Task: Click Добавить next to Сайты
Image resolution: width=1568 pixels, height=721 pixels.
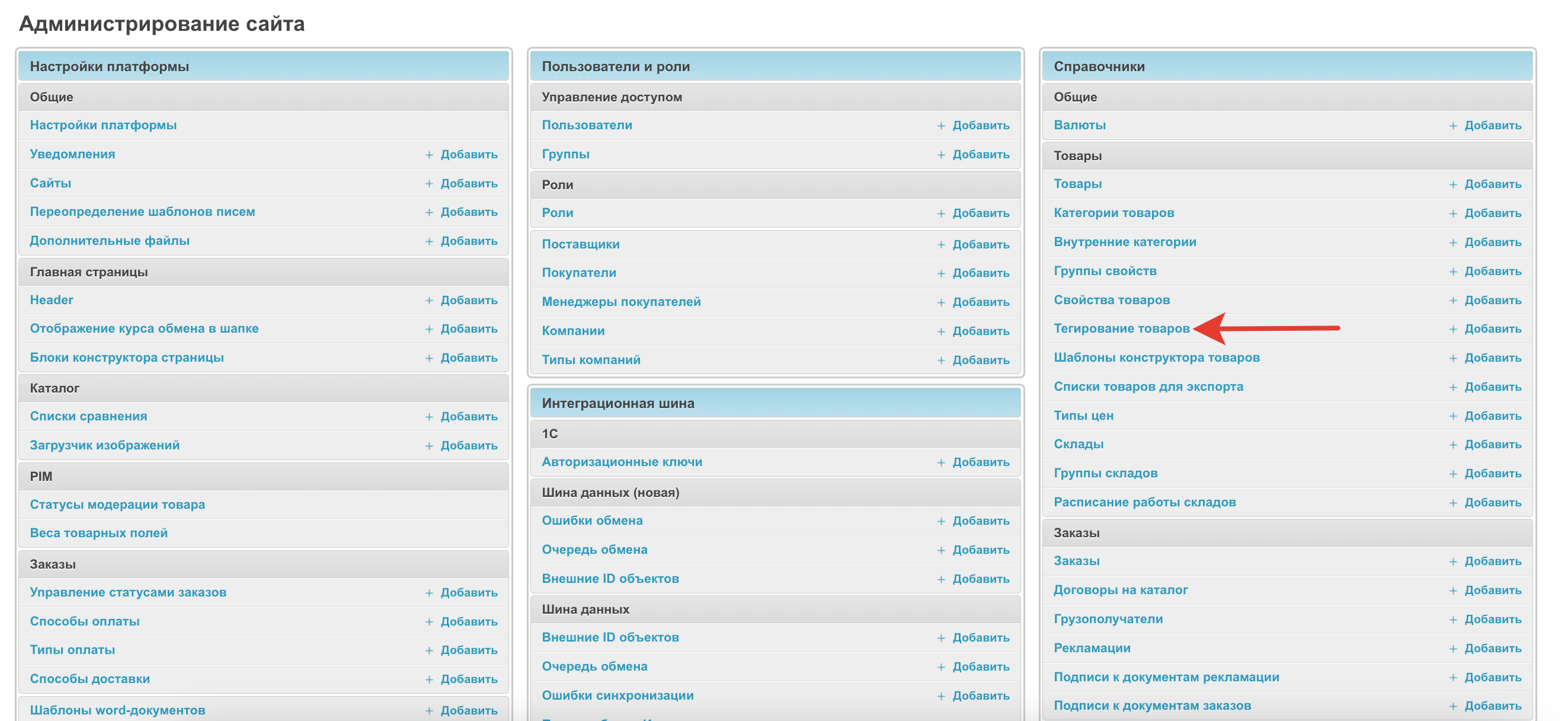Action: [469, 183]
